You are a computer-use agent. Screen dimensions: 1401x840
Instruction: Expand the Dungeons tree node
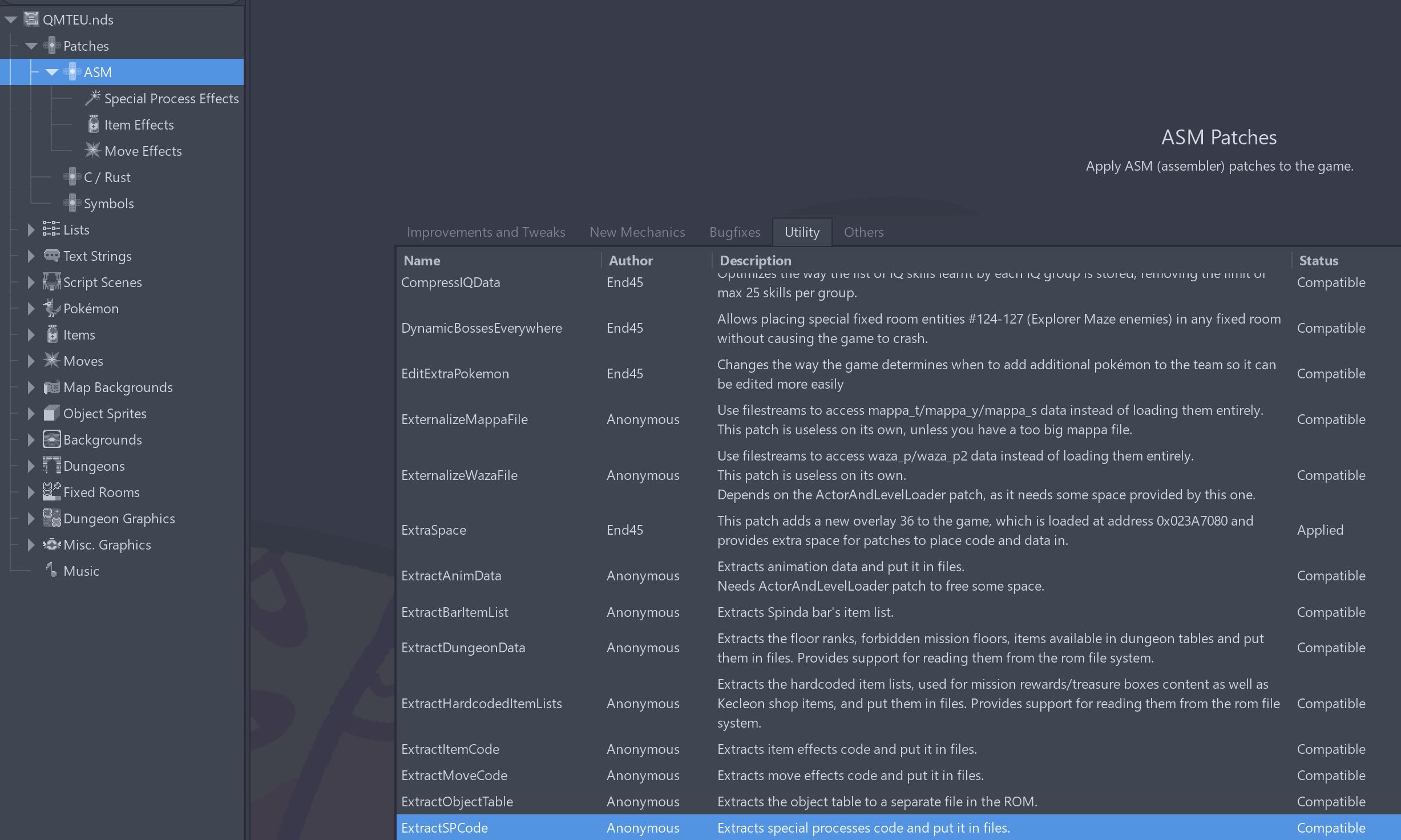31,466
